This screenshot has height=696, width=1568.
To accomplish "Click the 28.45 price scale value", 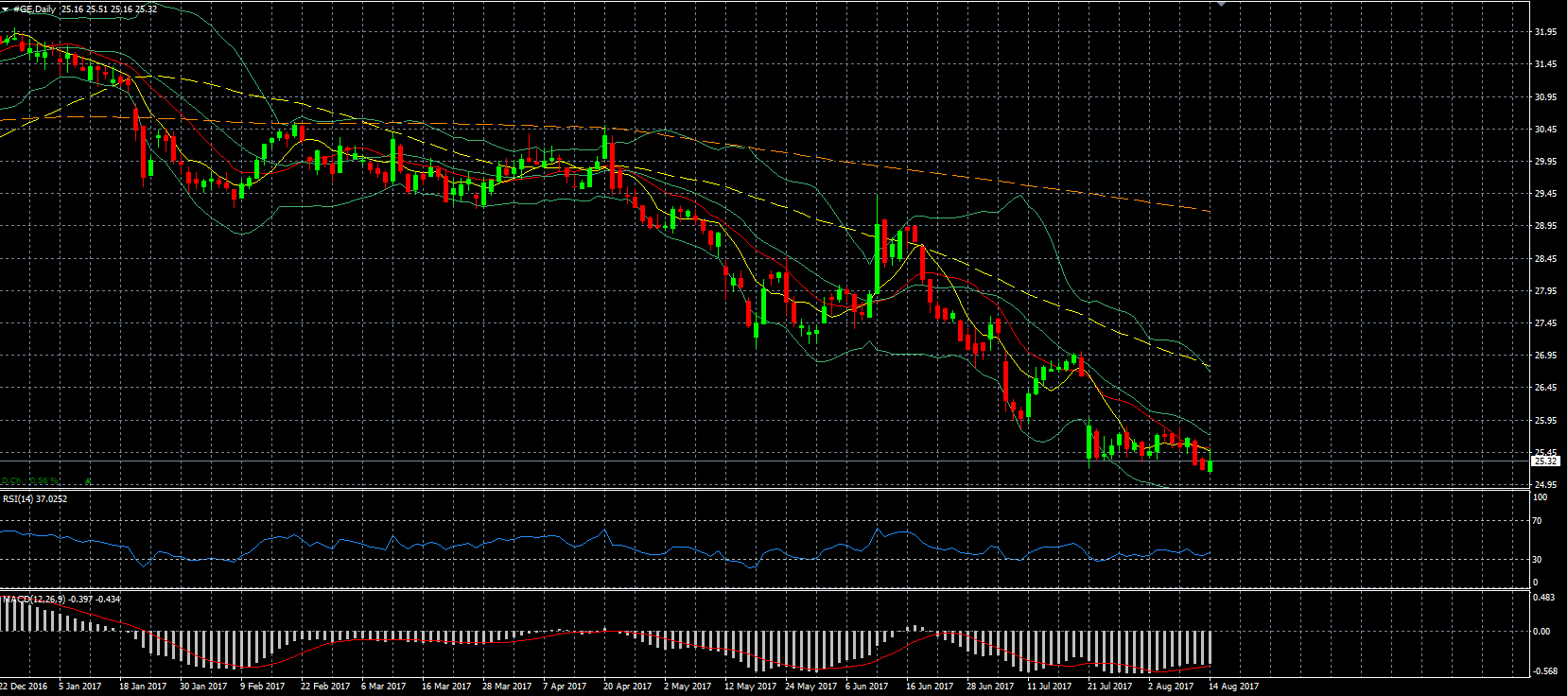I will point(1545,259).
